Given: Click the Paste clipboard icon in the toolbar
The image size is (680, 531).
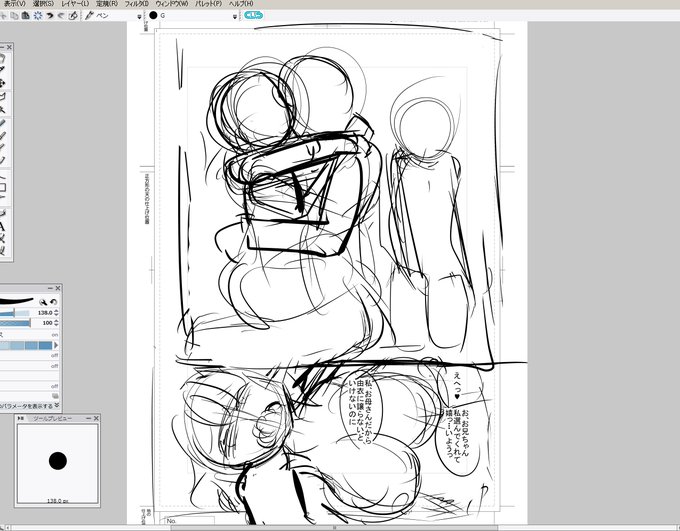Looking at the screenshot, I should [x=26, y=16].
